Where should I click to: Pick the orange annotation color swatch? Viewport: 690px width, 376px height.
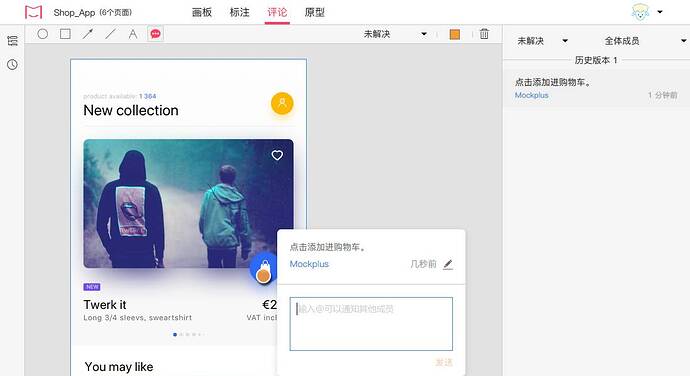[455, 34]
